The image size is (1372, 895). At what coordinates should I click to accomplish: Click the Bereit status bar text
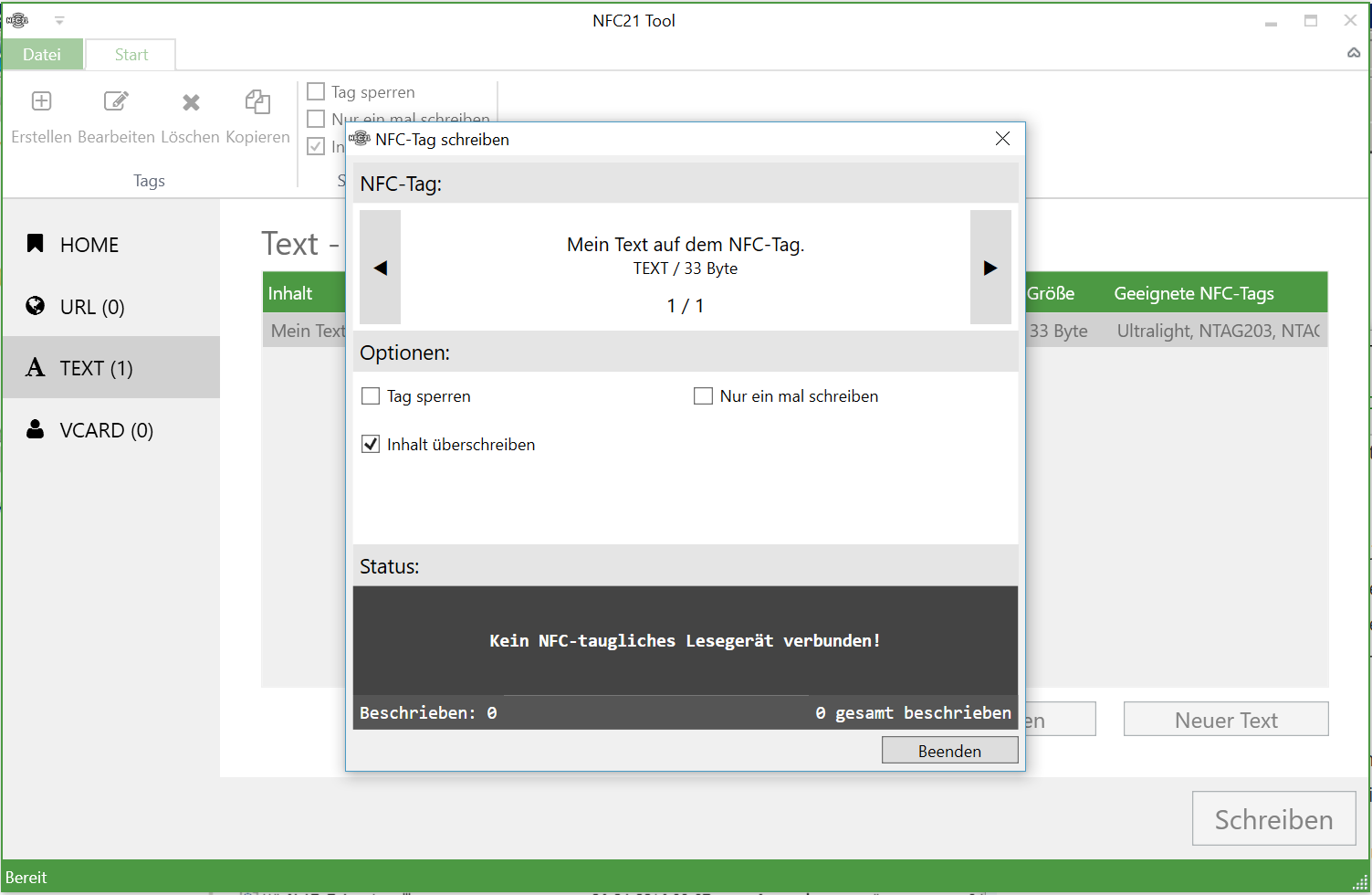coord(26,878)
